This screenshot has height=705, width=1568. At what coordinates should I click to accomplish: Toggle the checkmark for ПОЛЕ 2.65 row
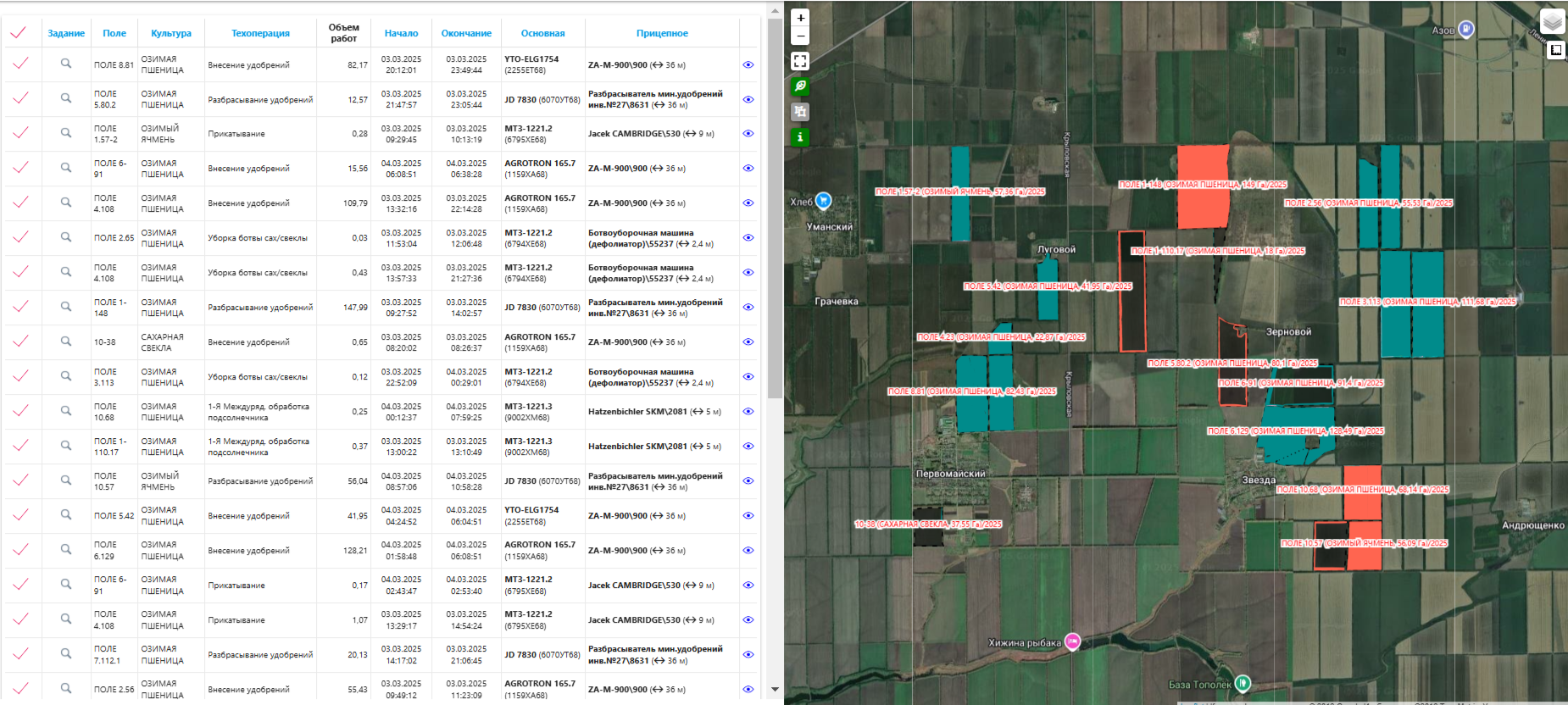(20, 237)
